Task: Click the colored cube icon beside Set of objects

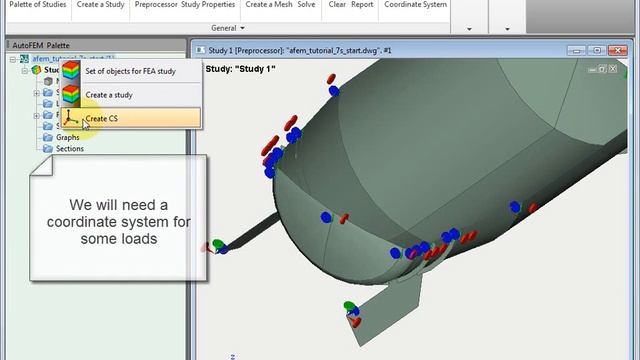Action: 71,71
